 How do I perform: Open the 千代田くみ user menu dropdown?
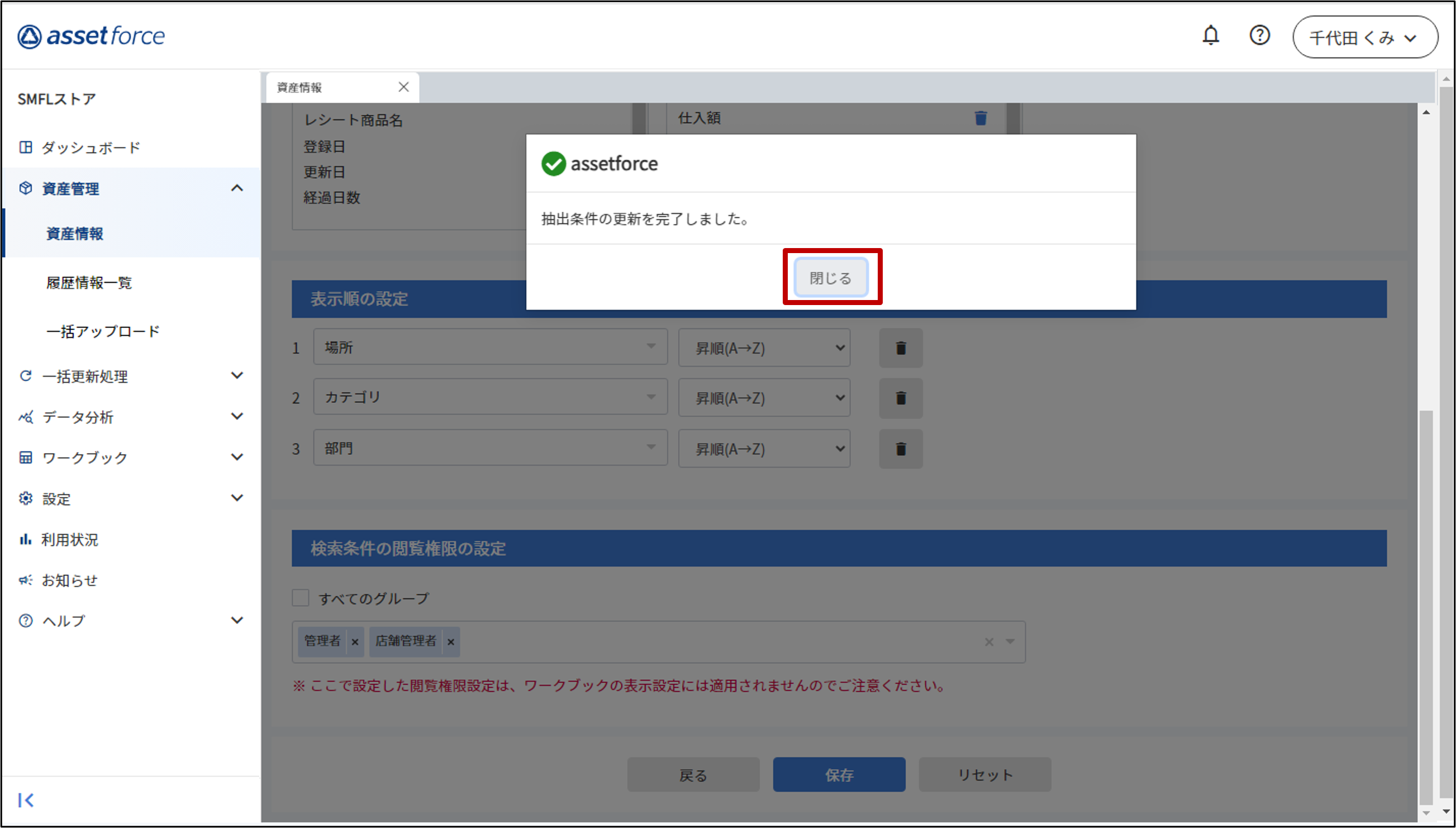tap(1364, 37)
